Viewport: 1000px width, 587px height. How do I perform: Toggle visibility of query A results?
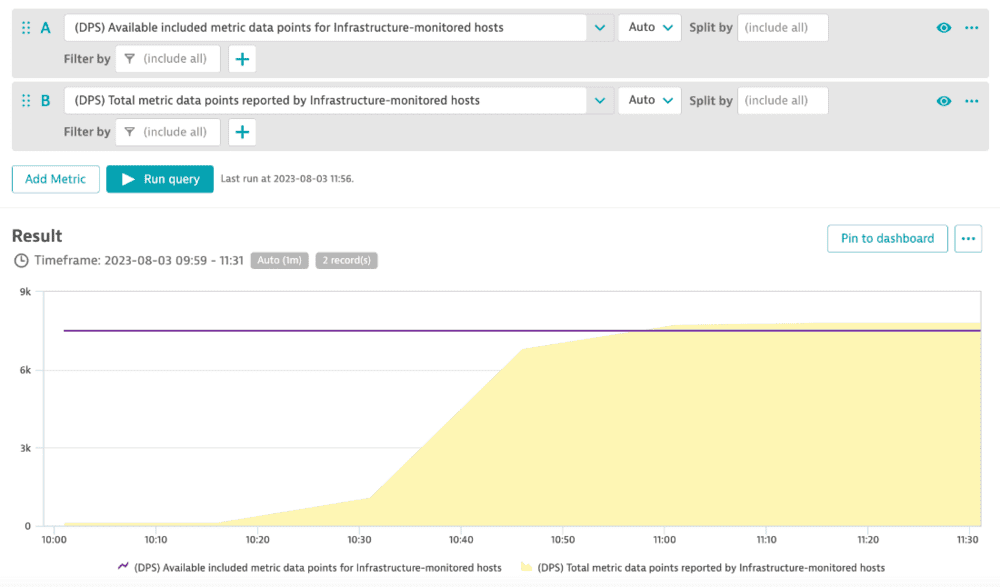point(943,27)
